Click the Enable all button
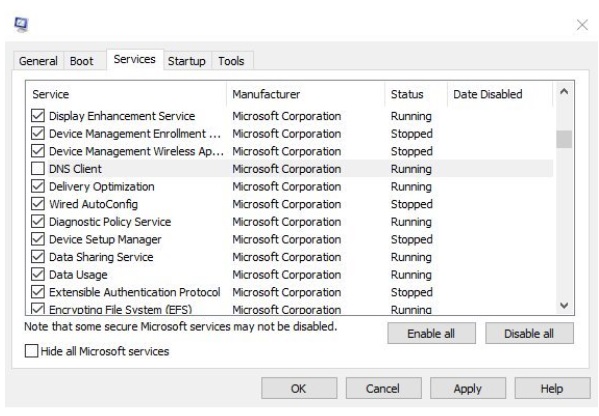The height and width of the screenshot is (416, 599). tap(431, 333)
